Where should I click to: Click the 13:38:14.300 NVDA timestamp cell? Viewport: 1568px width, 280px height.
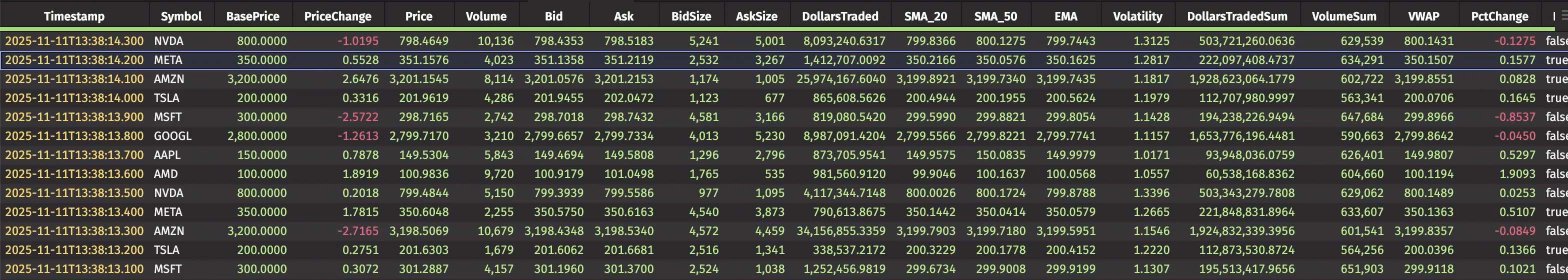click(74, 41)
